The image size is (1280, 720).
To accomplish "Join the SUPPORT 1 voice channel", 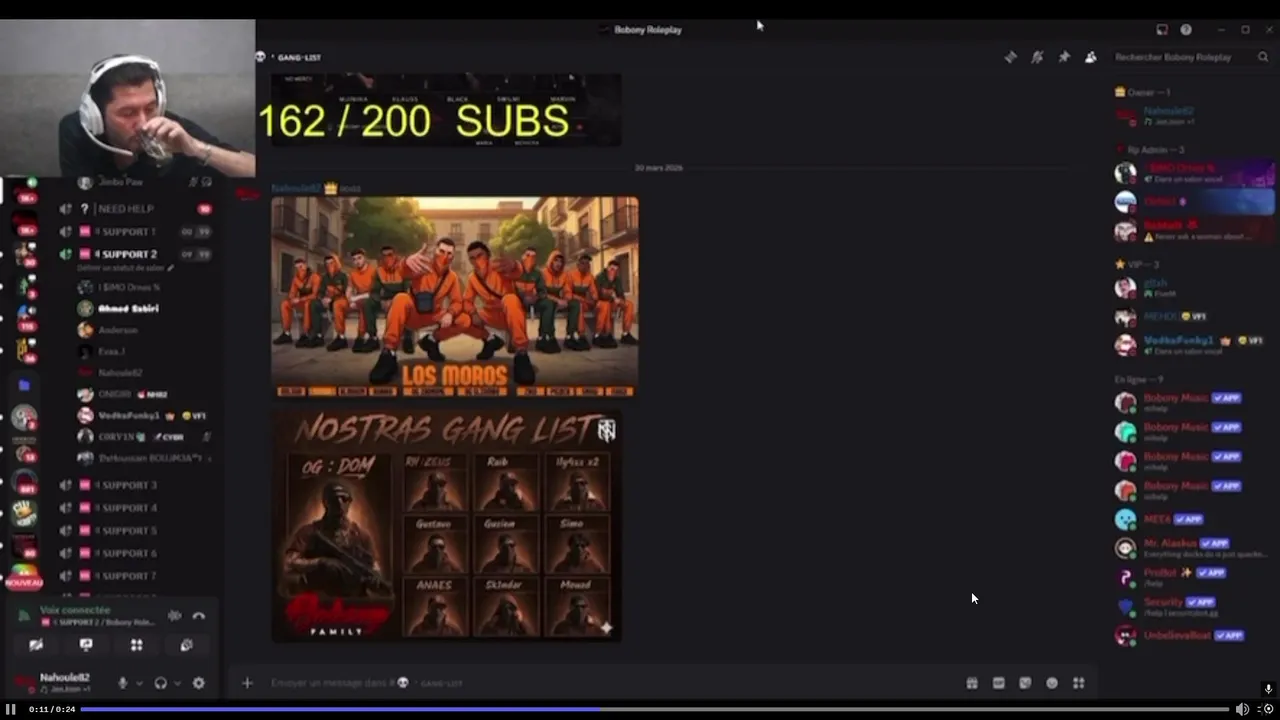I will tap(130, 231).
